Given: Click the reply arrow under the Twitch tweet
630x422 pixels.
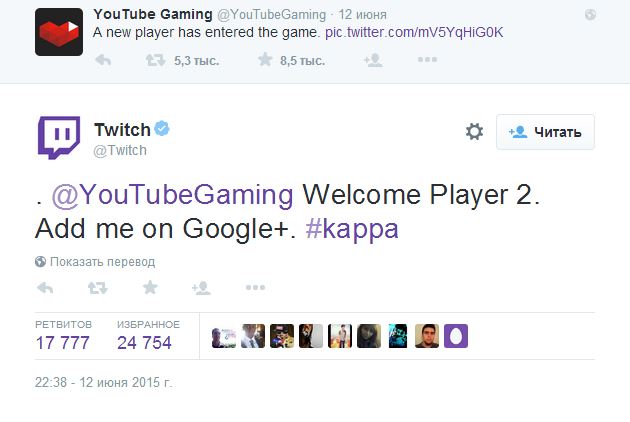Looking at the screenshot, I should pos(45,288).
